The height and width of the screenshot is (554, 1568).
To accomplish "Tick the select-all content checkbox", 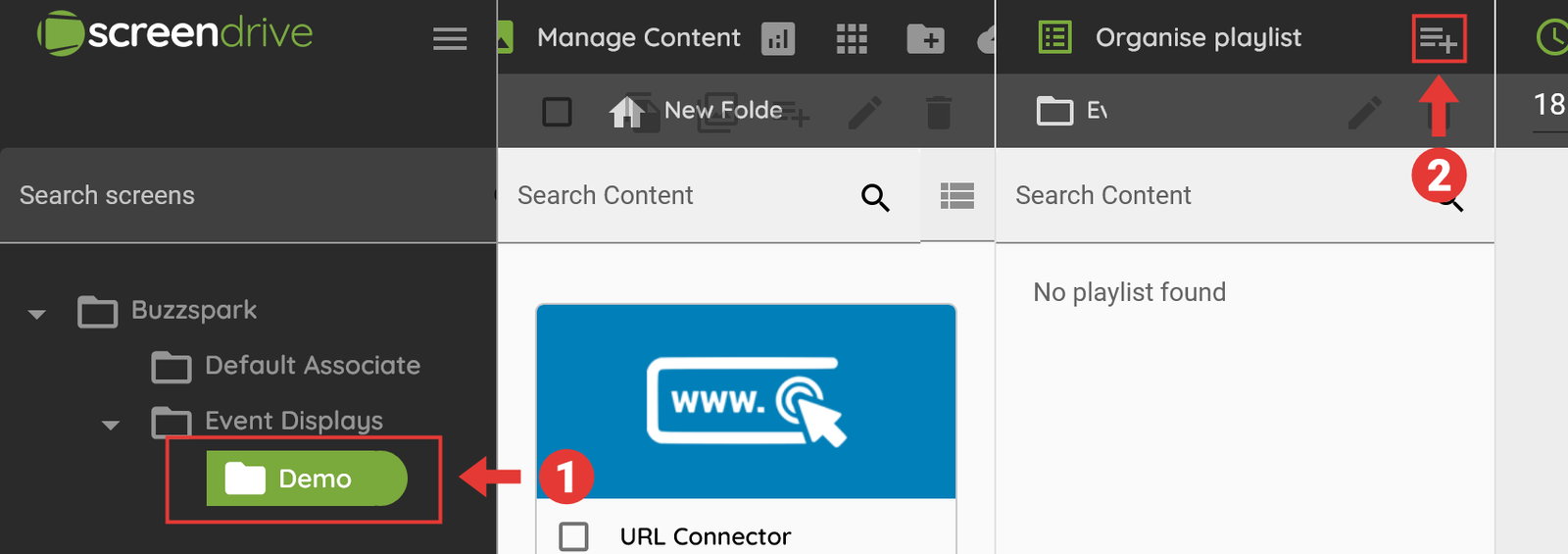I will [557, 112].
